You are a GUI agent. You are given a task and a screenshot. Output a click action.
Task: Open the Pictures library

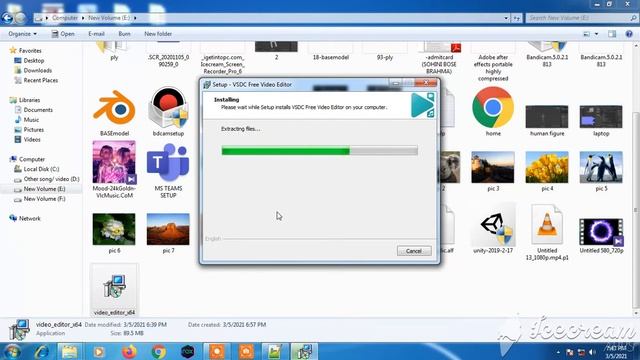(x=33, y=130)
